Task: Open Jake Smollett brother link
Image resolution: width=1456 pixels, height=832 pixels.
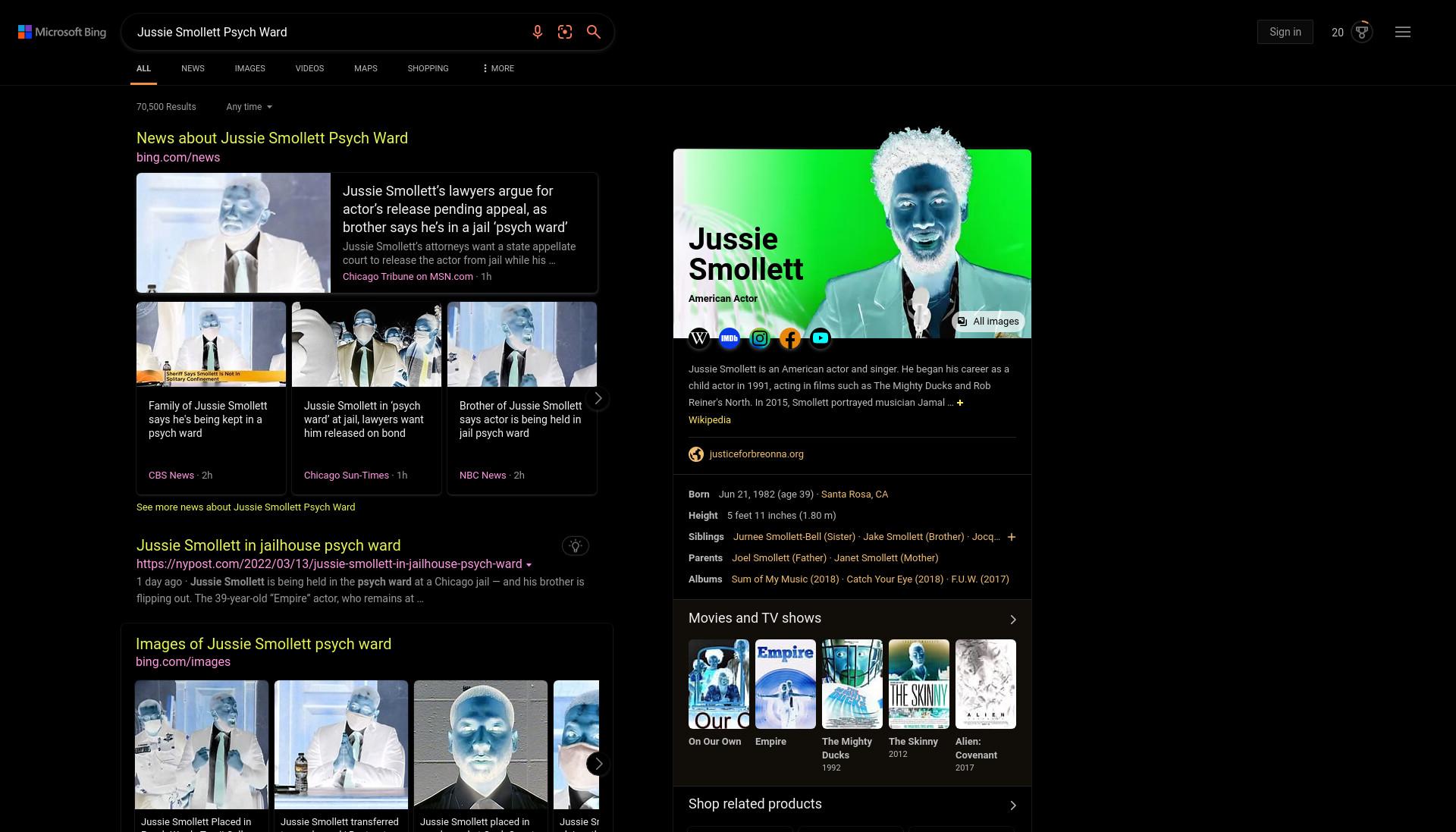Action: coord(913,537)
